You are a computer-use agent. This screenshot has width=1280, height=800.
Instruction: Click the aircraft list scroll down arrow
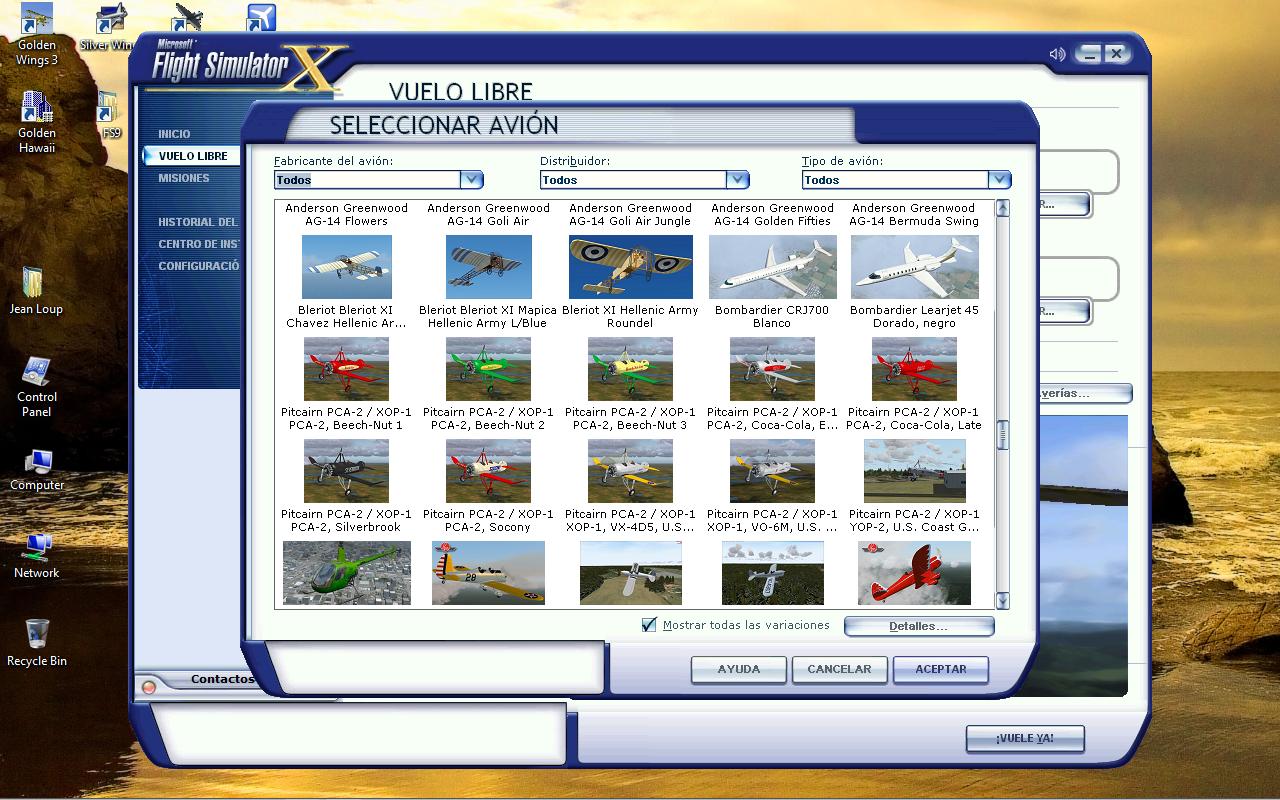point(1003,600)
